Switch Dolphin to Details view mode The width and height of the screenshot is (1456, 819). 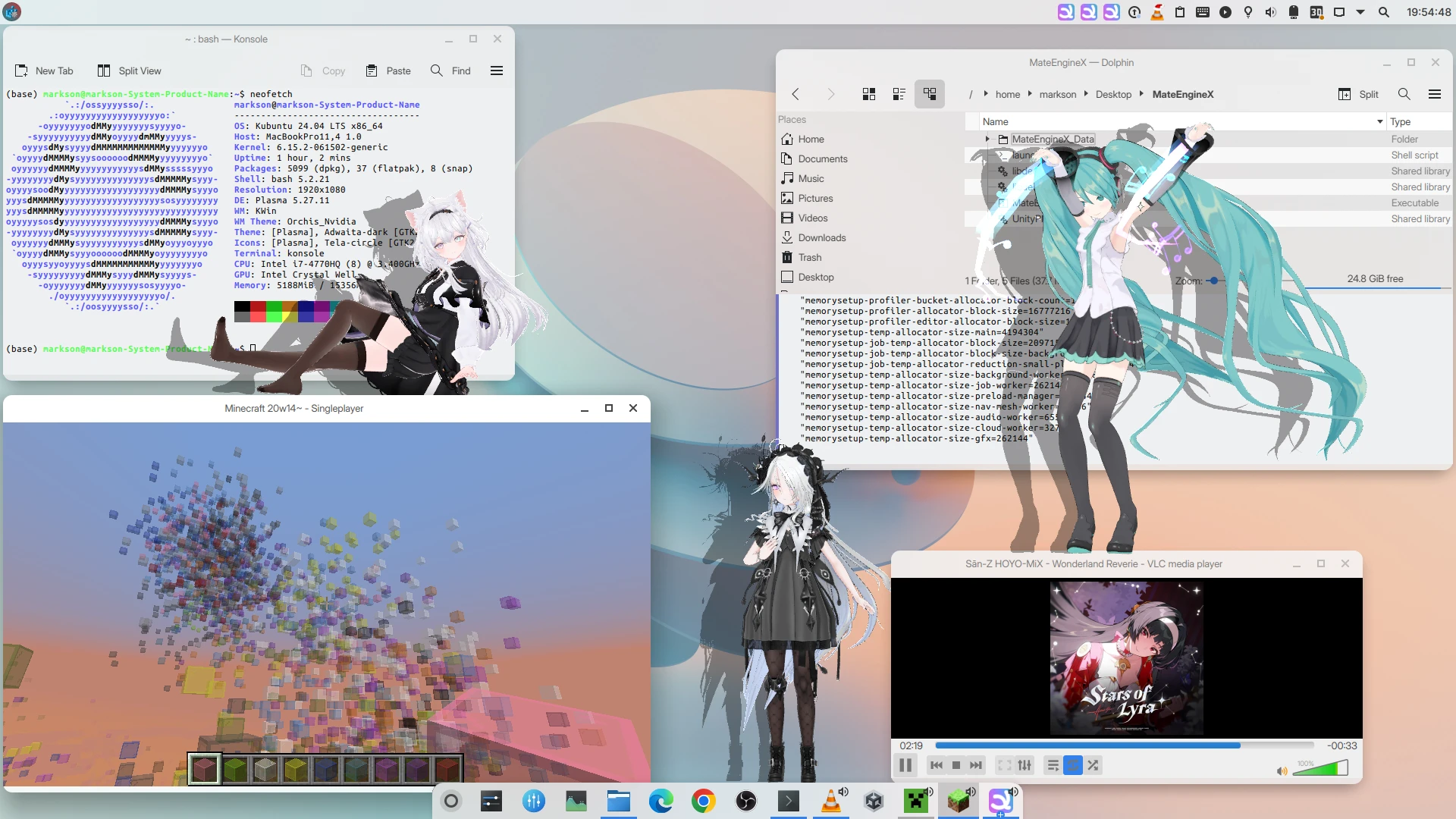point(930,94)
